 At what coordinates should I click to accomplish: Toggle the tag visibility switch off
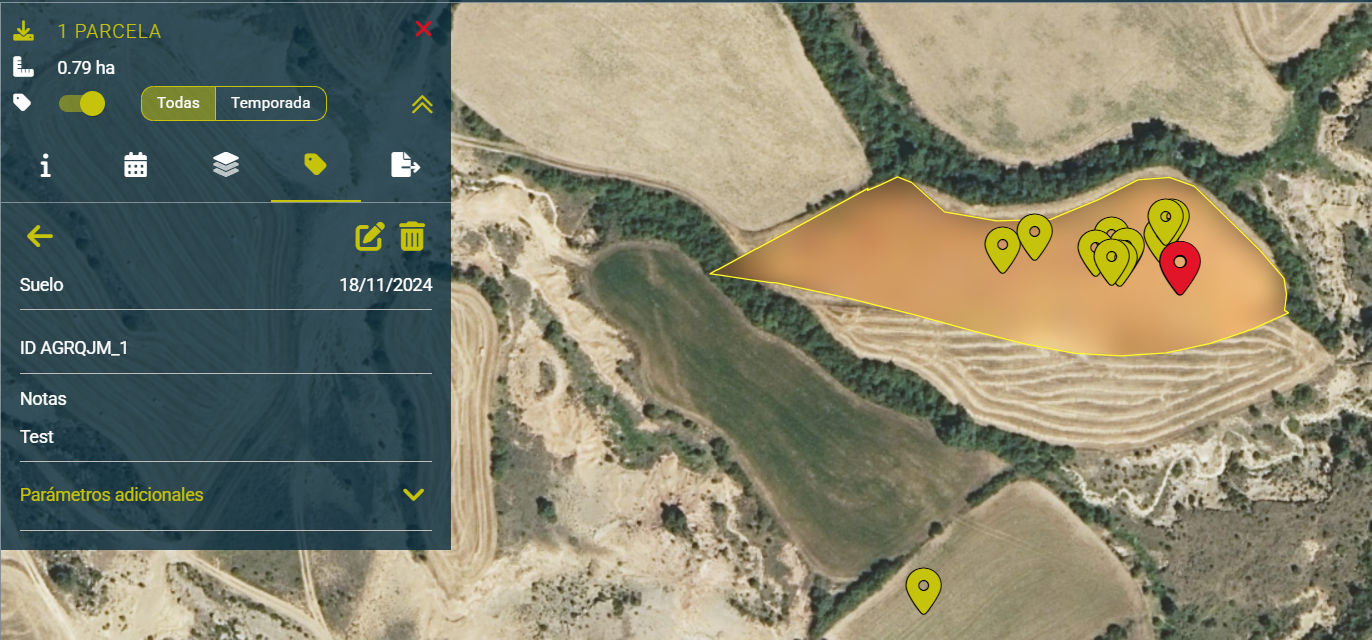82,103
